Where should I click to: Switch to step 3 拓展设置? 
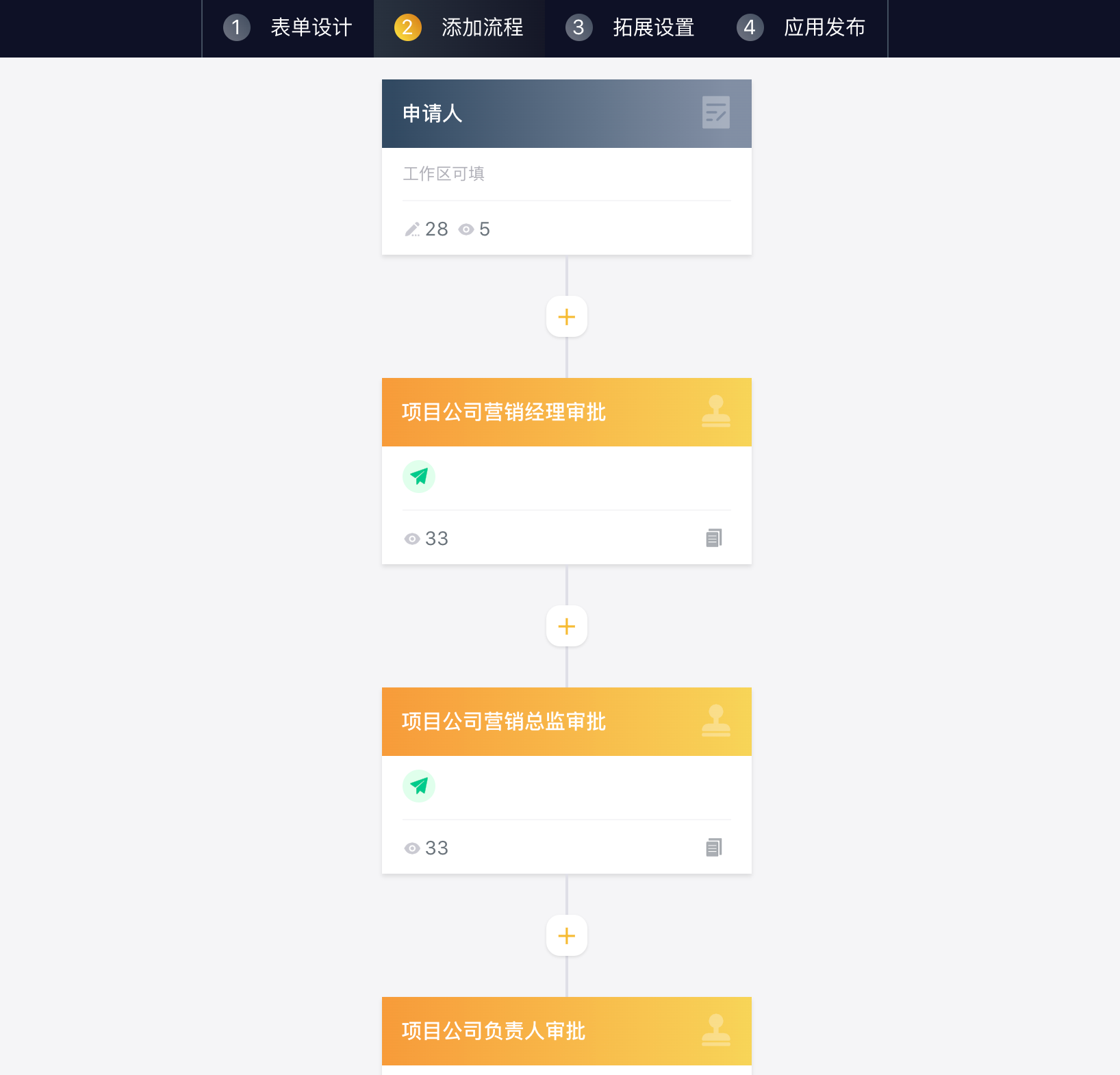tap(631, 28)
